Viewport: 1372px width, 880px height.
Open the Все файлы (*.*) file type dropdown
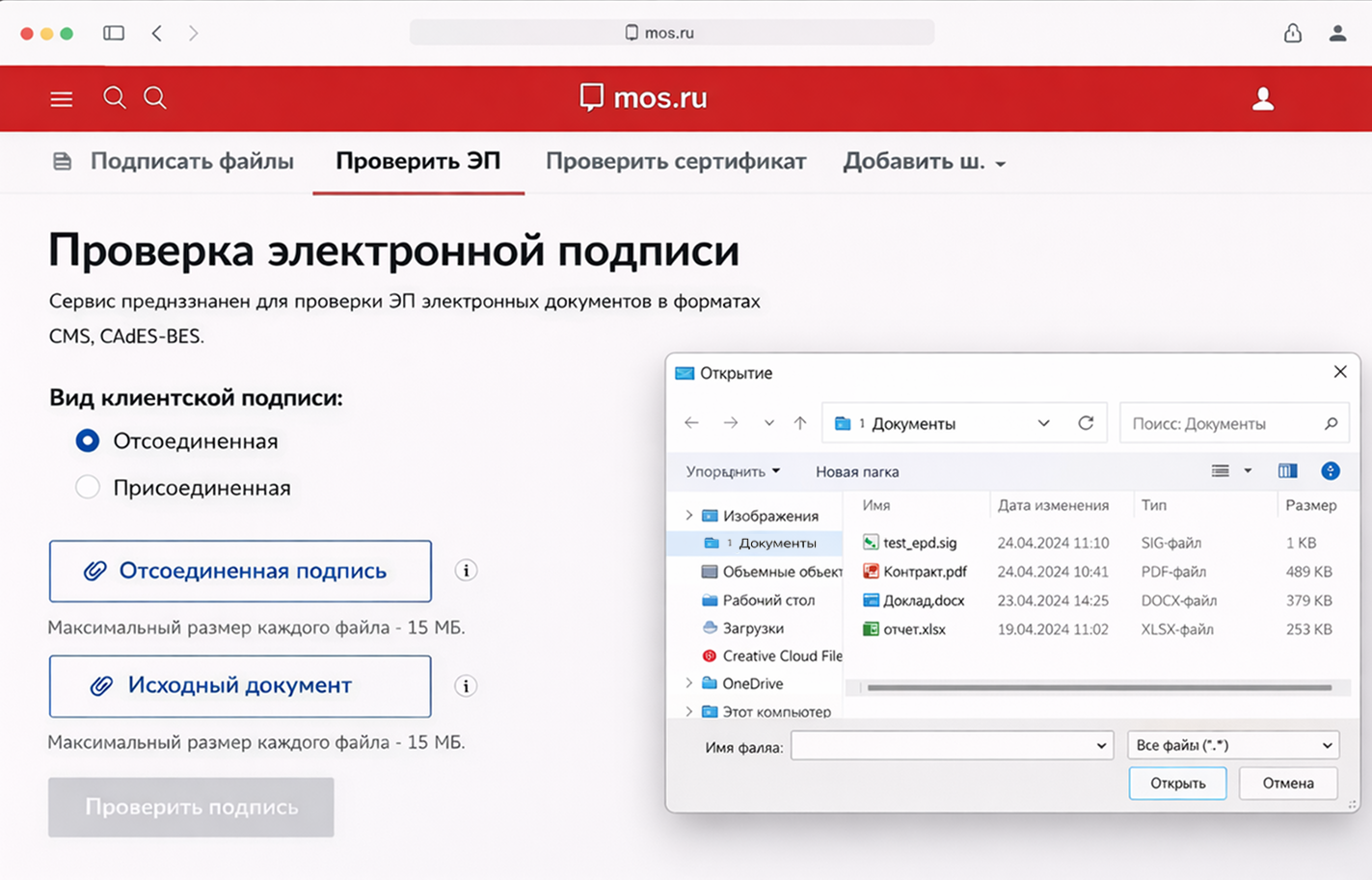(x=1232, y=744)
